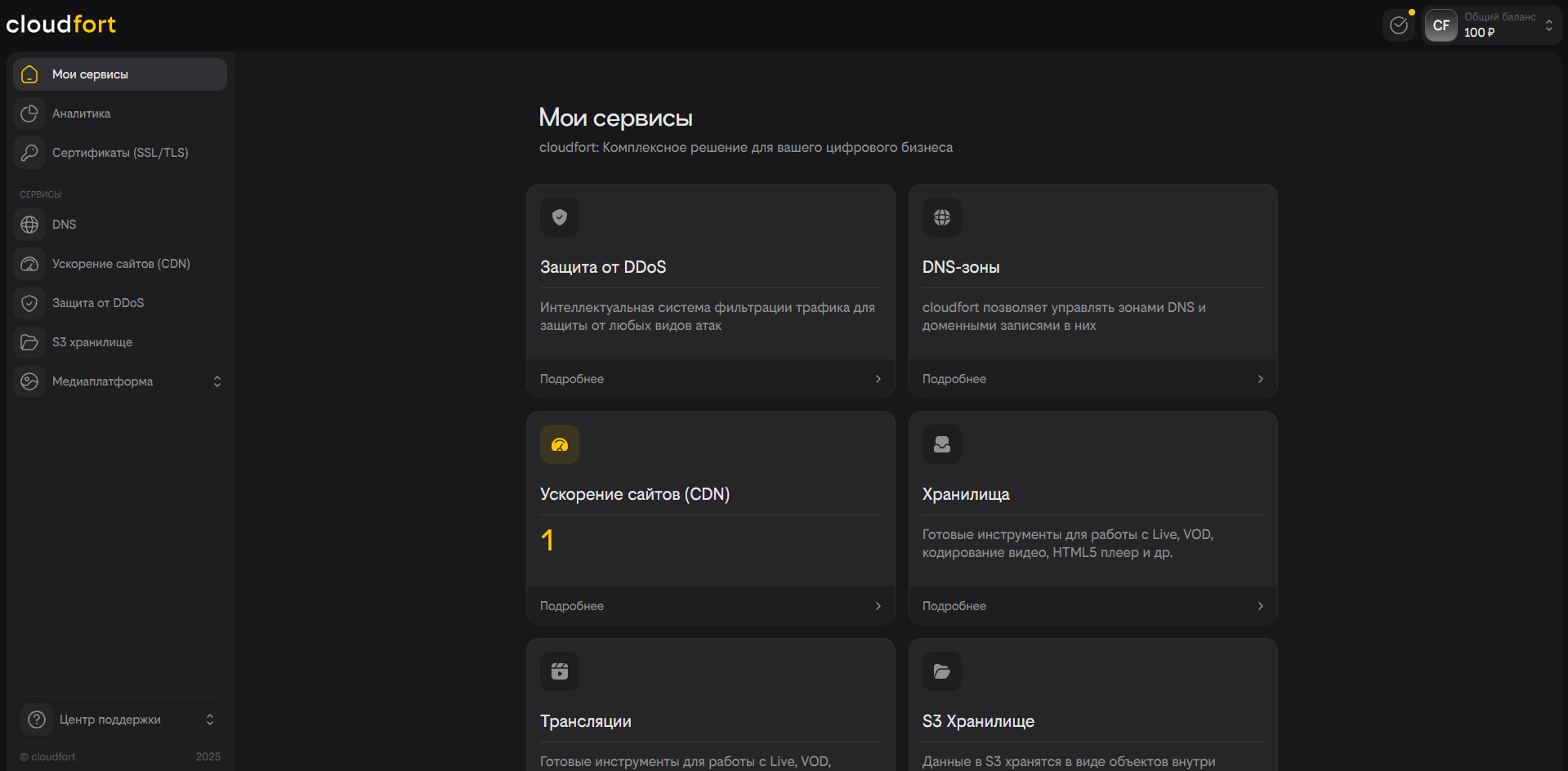Expand the Общий баланс dropdown

click(x=1548, y=25)
